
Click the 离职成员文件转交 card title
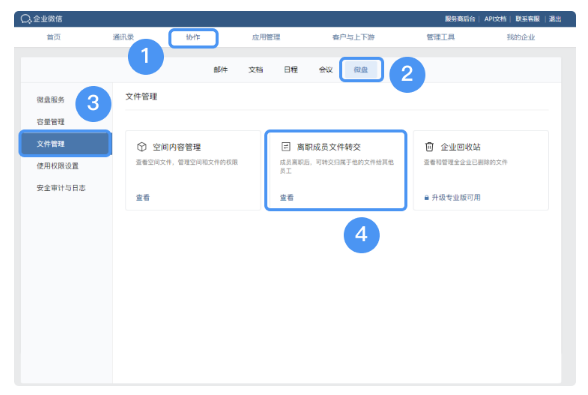coord(328,147)
